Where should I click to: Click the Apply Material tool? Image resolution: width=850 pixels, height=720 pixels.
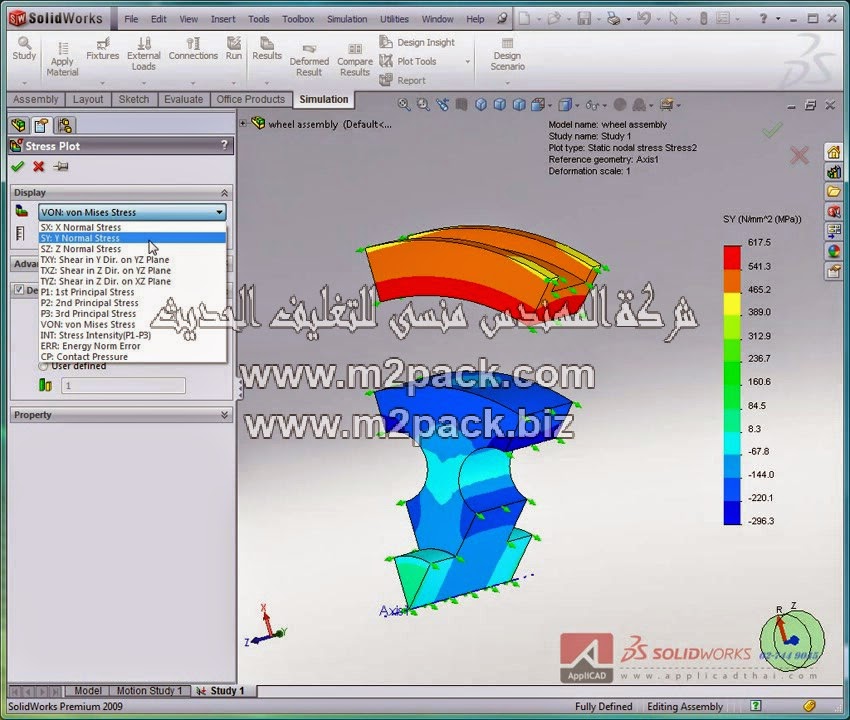click(62, 59)
